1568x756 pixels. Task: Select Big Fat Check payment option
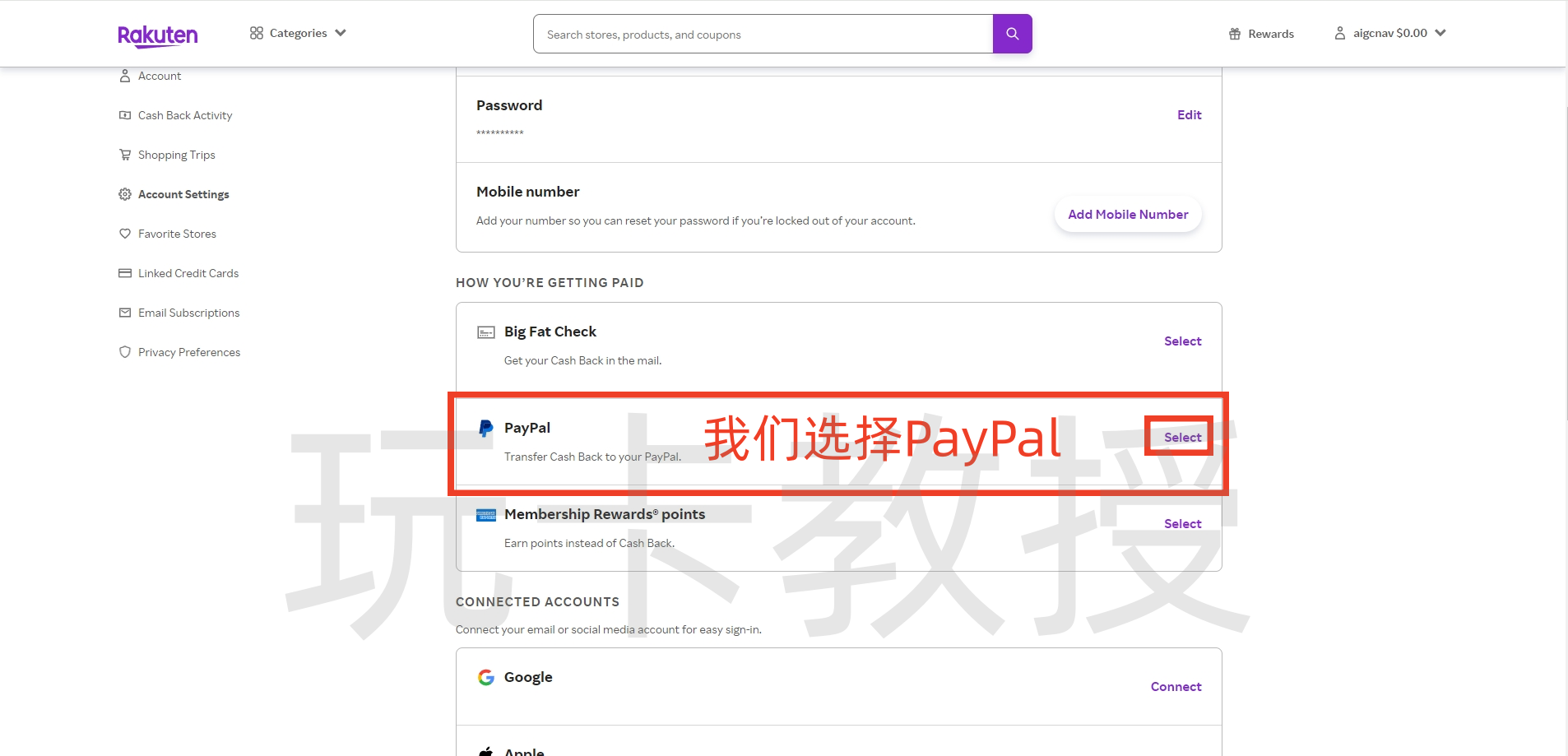coord(1182,341)
